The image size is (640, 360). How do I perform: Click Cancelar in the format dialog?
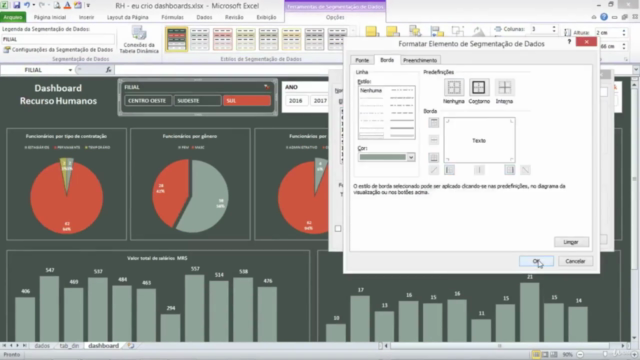point(575,261)
